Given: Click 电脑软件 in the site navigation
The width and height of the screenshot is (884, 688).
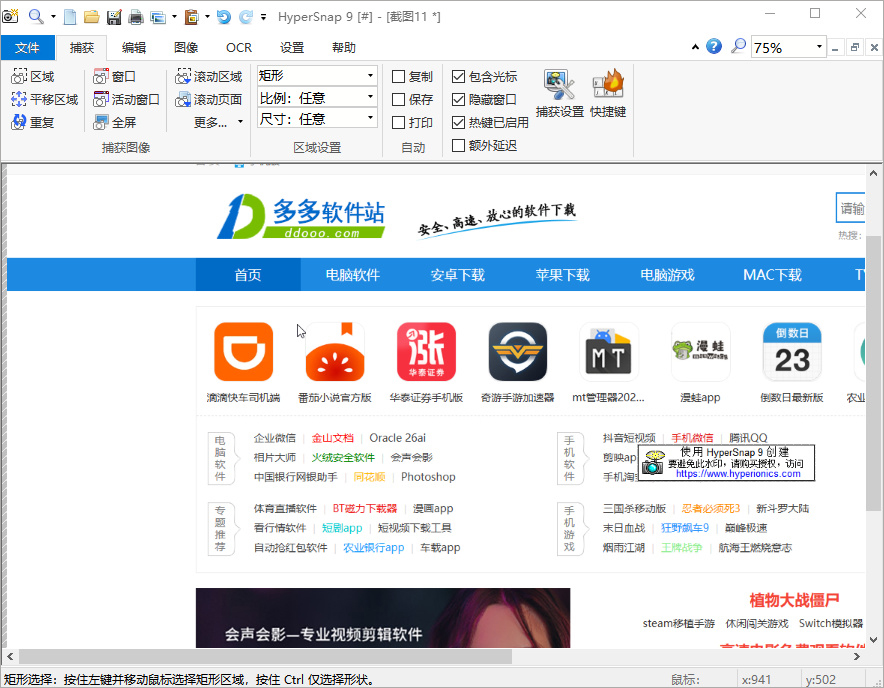Looking at the screenshot, I should (x=353, y=275).
